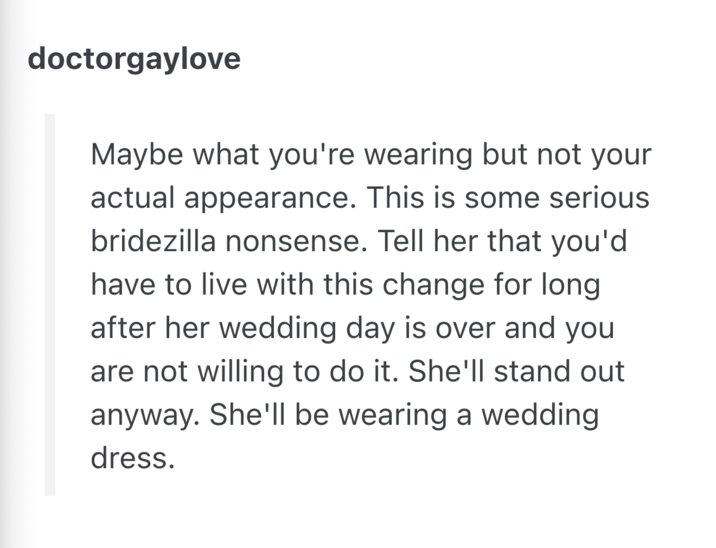
Task: Click the phrase "This is some serious"
Action: pyautogui.click(x=507, y=199)
